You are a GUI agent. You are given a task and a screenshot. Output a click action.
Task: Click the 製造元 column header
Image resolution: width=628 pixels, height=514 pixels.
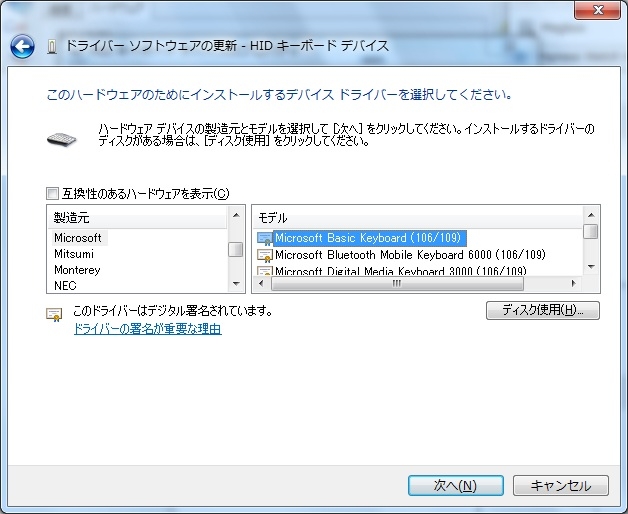[x=137, y=218]
